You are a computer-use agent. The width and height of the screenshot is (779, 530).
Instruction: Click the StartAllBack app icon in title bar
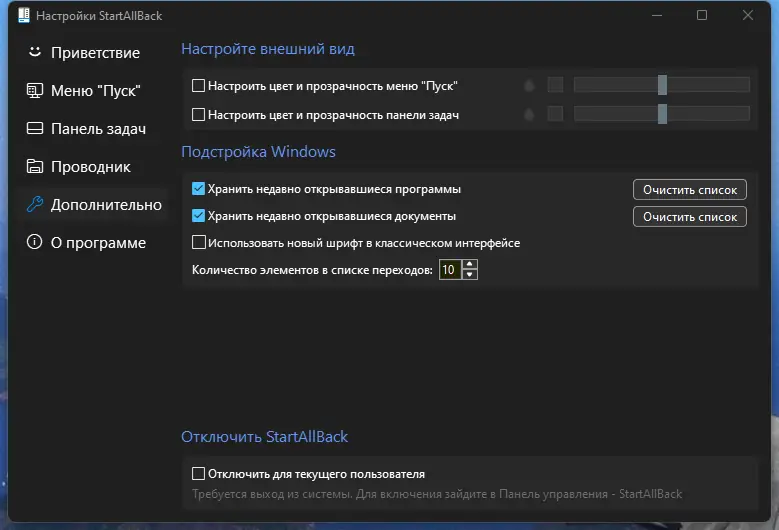[24, 15]
